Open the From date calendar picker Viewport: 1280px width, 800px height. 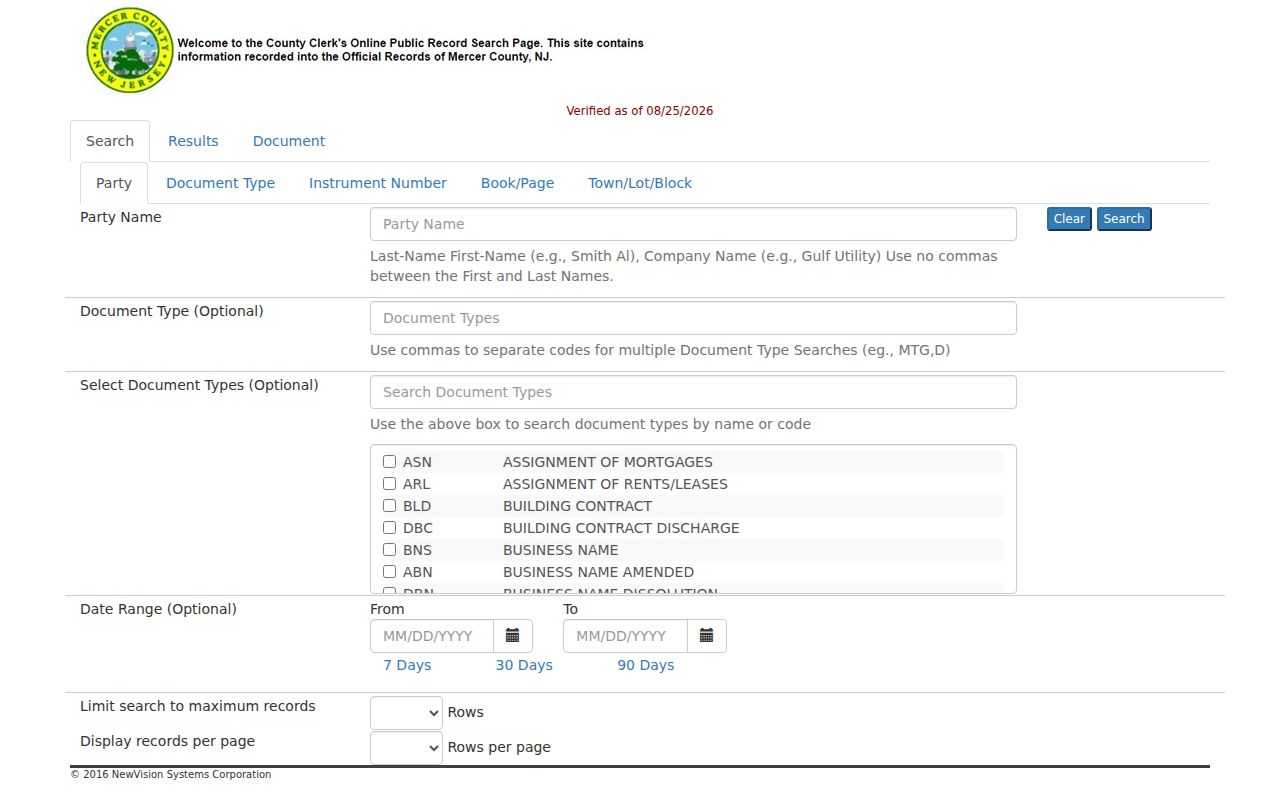point(513,636)
